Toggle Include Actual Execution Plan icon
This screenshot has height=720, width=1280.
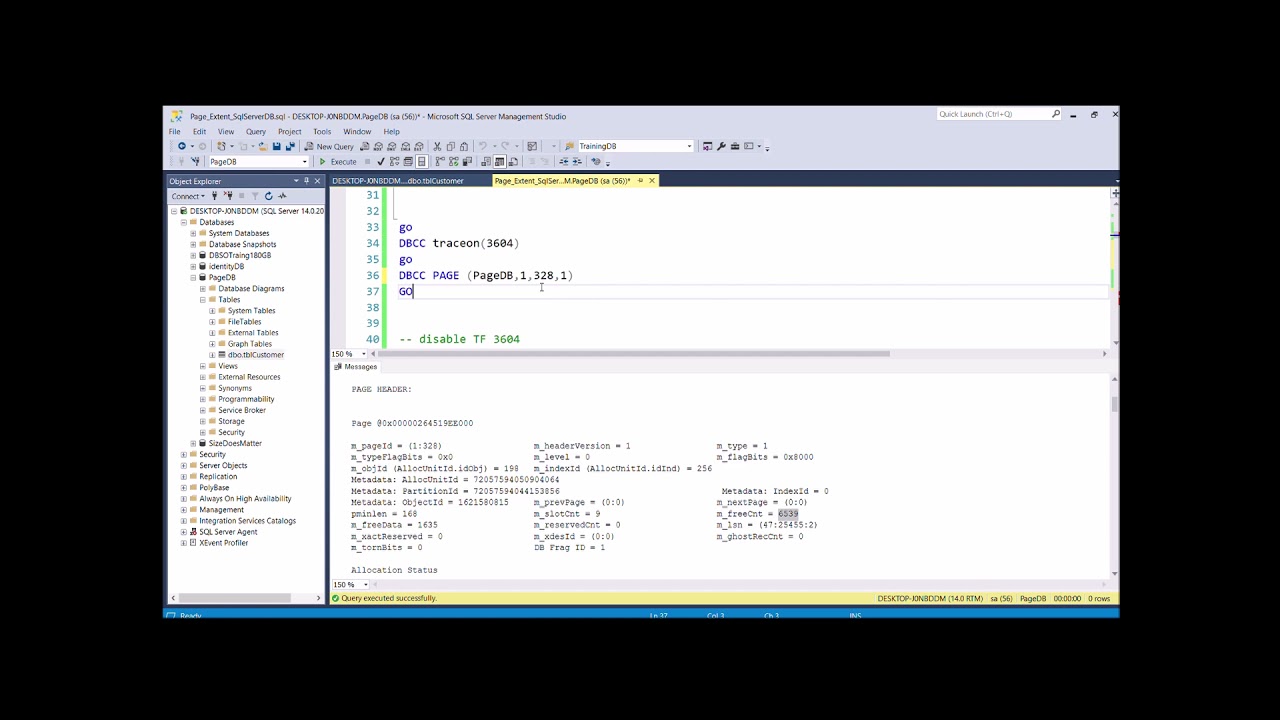pyautogui.click(x=440, y=161)
